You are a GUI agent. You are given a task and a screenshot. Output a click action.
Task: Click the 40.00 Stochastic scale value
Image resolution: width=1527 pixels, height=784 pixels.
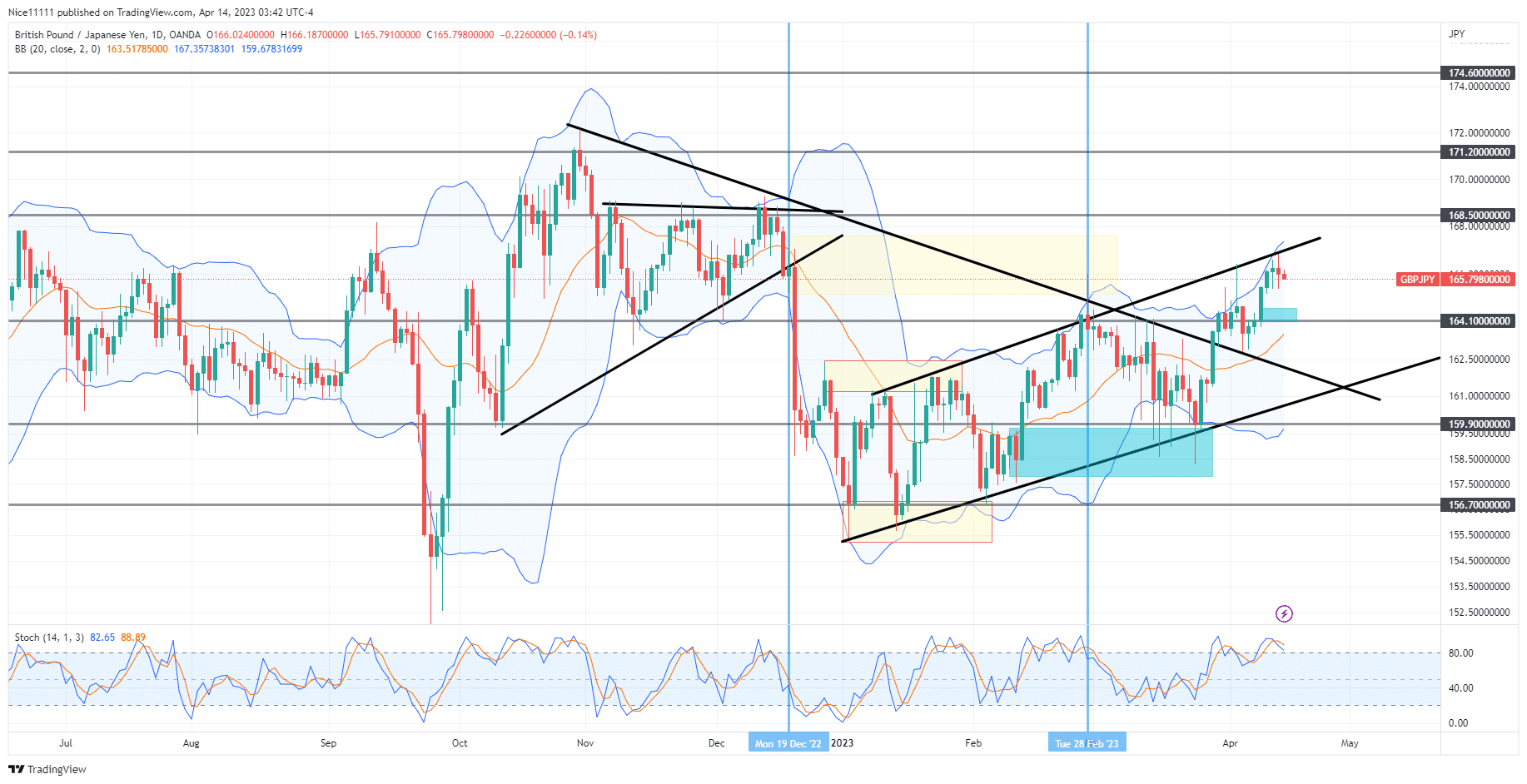[1460, 688]
